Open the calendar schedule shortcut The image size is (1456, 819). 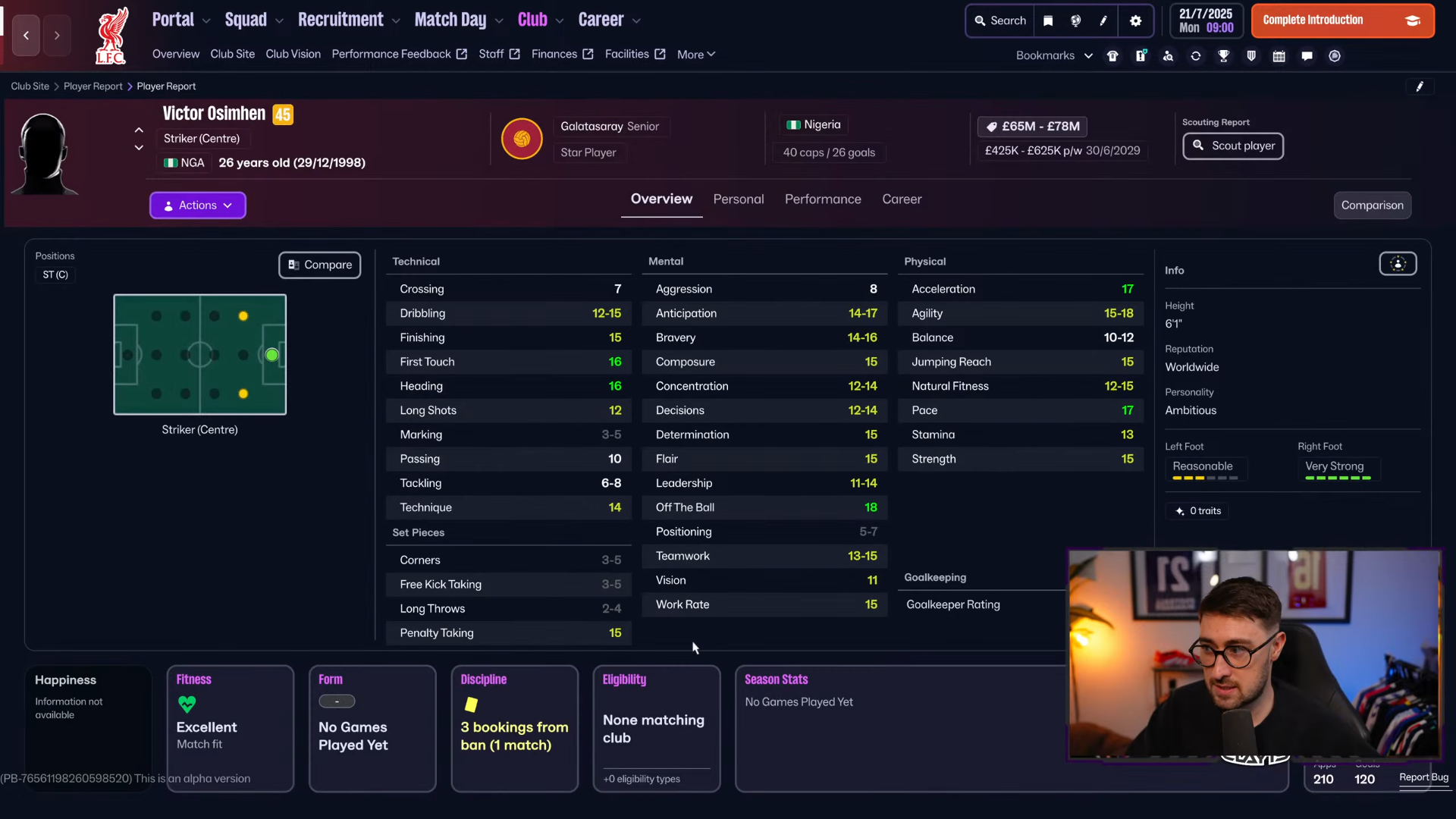(1279, 56)
